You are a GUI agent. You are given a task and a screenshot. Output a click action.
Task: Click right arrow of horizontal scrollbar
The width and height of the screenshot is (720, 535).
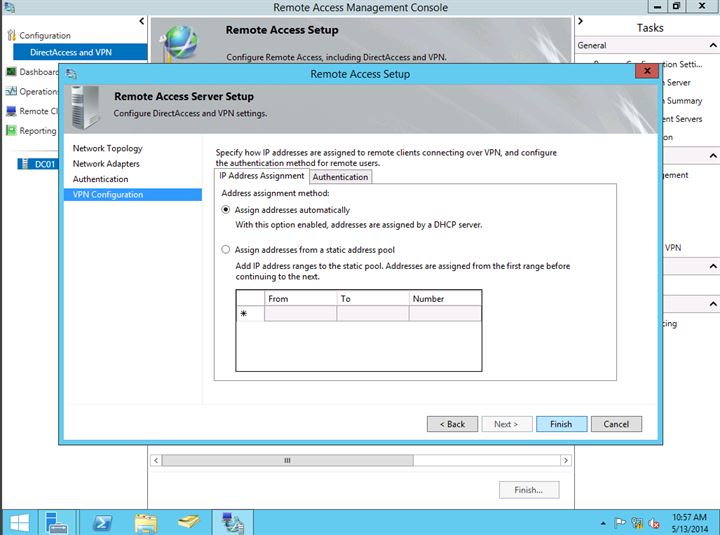pyautogui.click(x=566, y=460)
